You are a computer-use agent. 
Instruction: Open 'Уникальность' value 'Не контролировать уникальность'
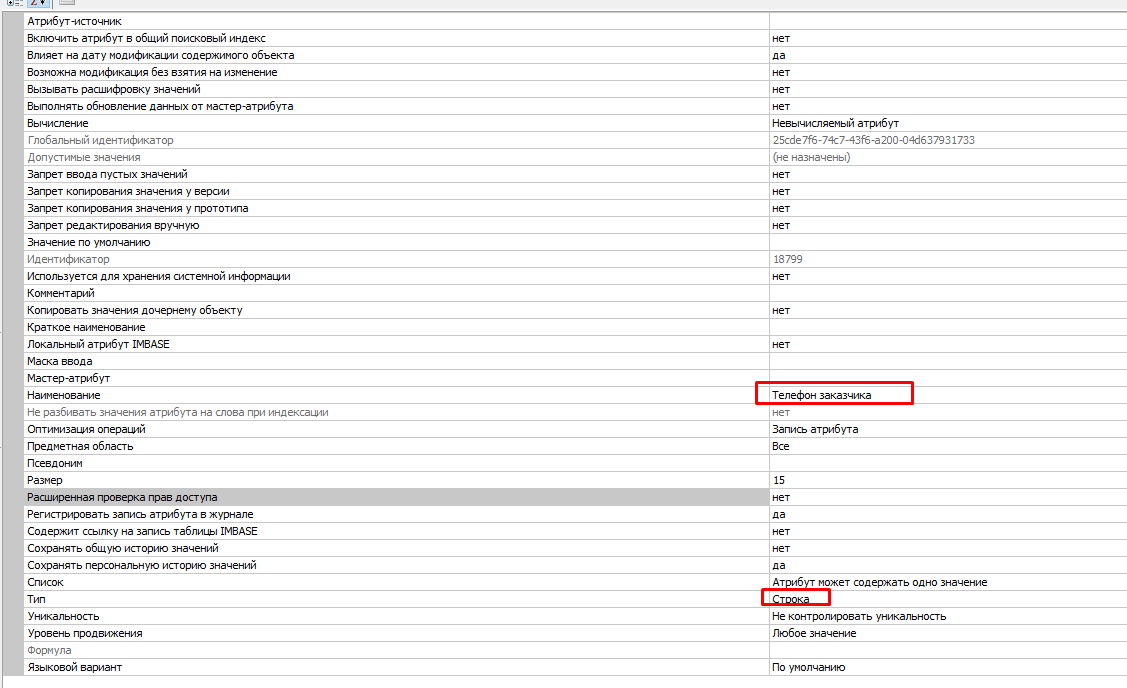pos(859,617)
